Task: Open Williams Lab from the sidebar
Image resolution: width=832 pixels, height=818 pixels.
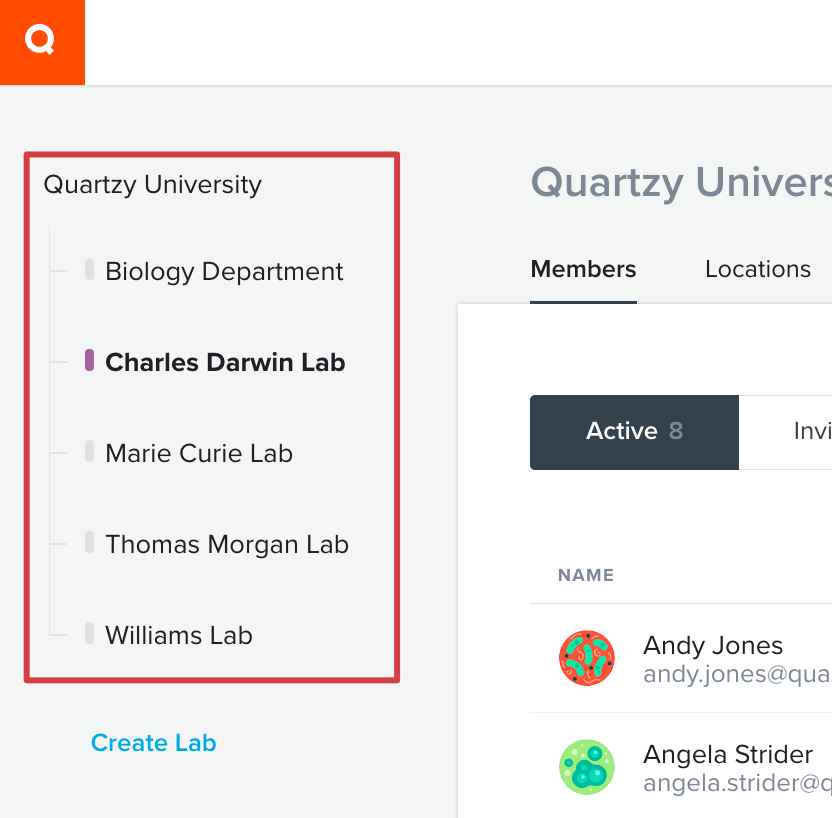Action: (x=179, y=636)
